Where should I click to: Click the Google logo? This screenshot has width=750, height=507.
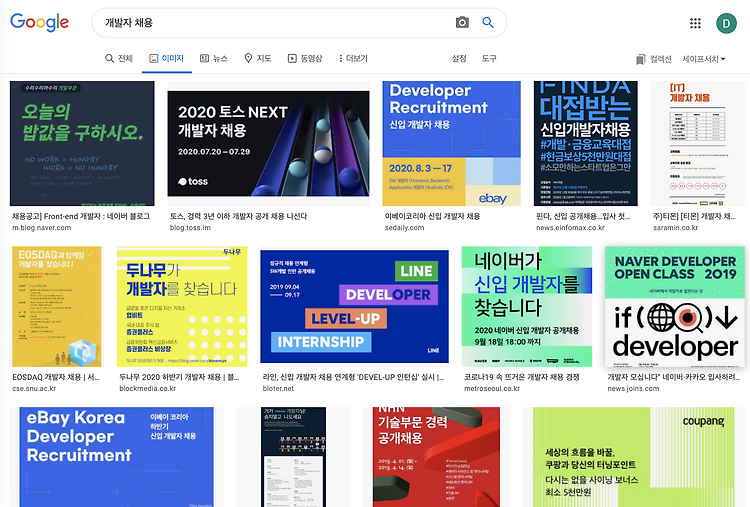tap(40, 22)
